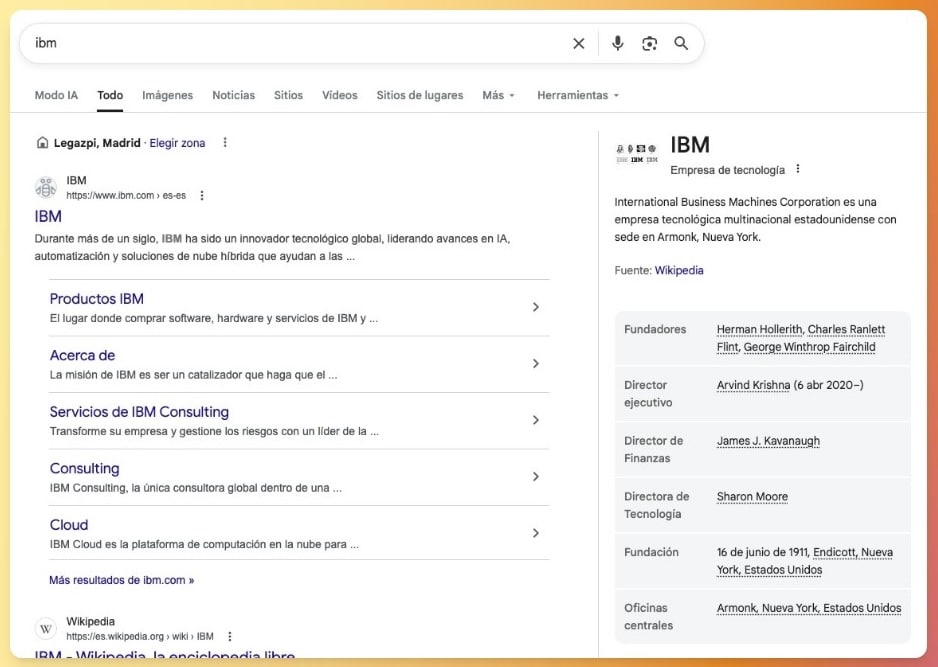Click the Wikipedia favicon on the Wikipedia result
This screenshot has width=938, height=667.
46,629
